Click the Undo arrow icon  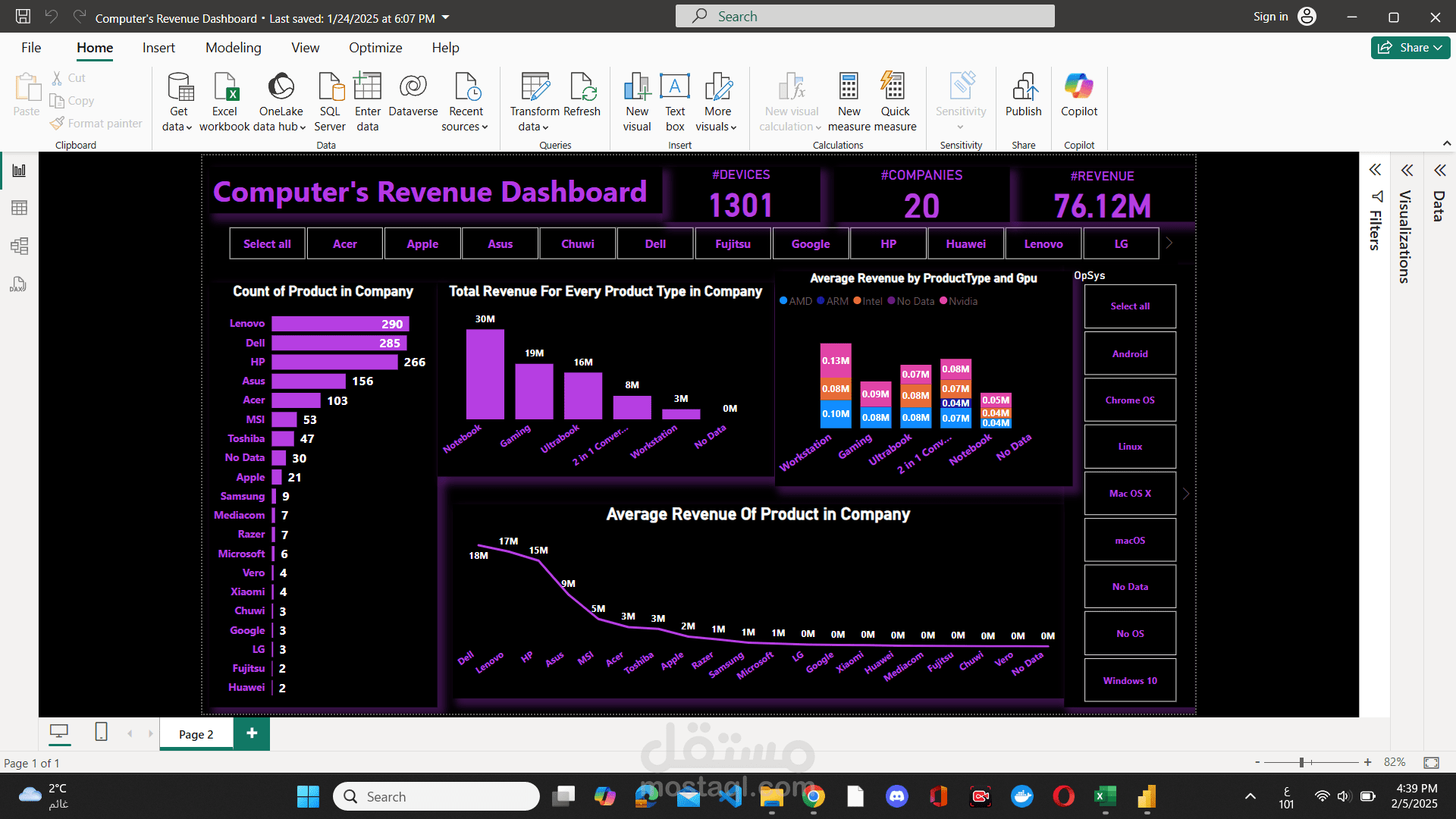point(52,17)
